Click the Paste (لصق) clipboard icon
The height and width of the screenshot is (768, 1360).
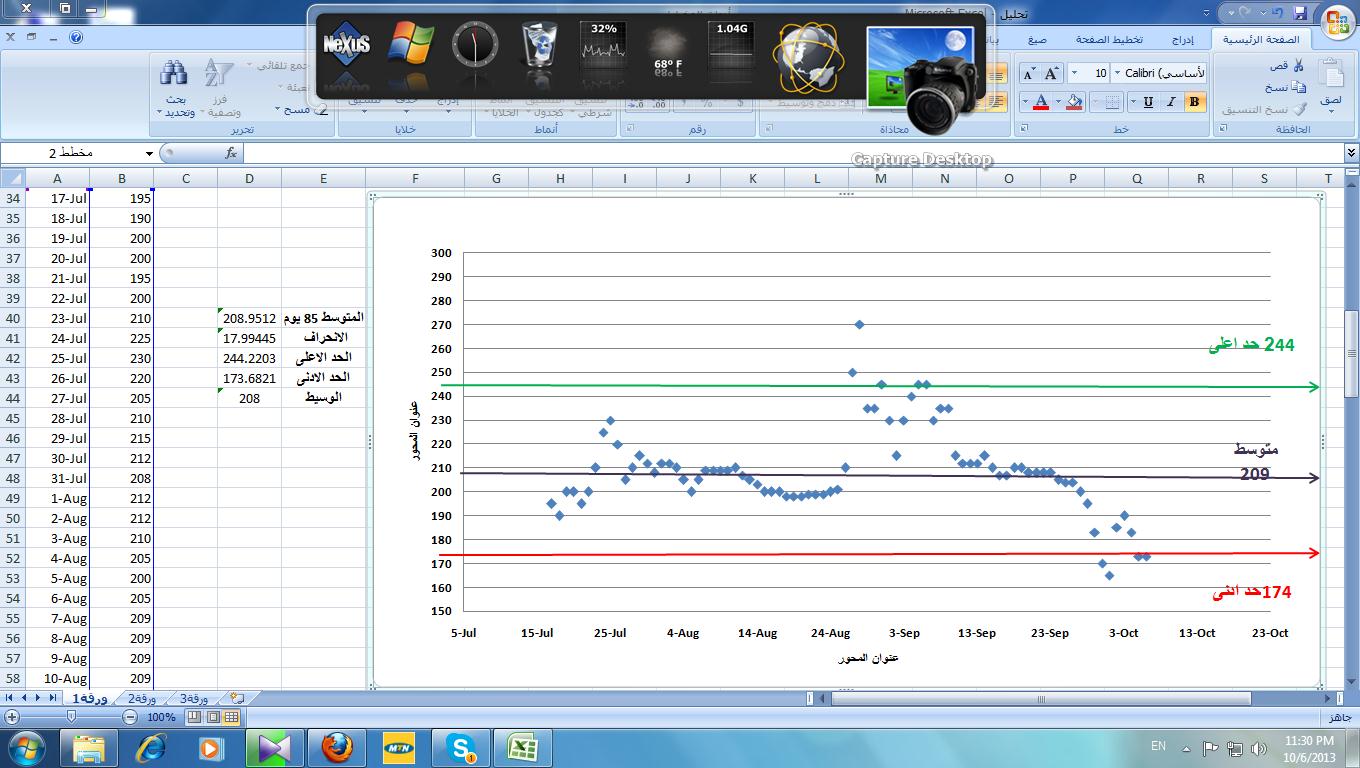[1330, 75]
